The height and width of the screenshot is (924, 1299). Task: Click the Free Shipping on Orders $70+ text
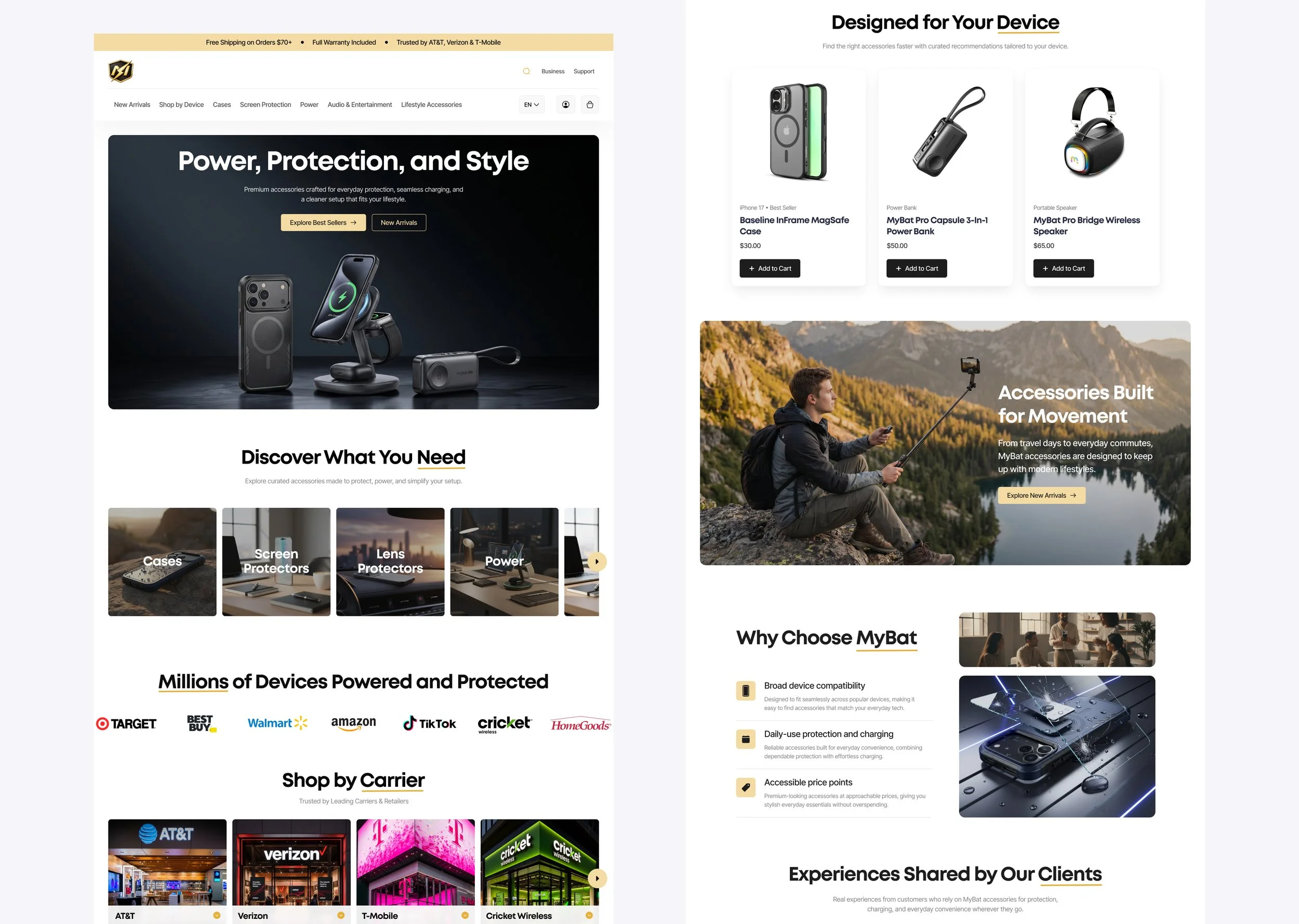pos(248,43)
